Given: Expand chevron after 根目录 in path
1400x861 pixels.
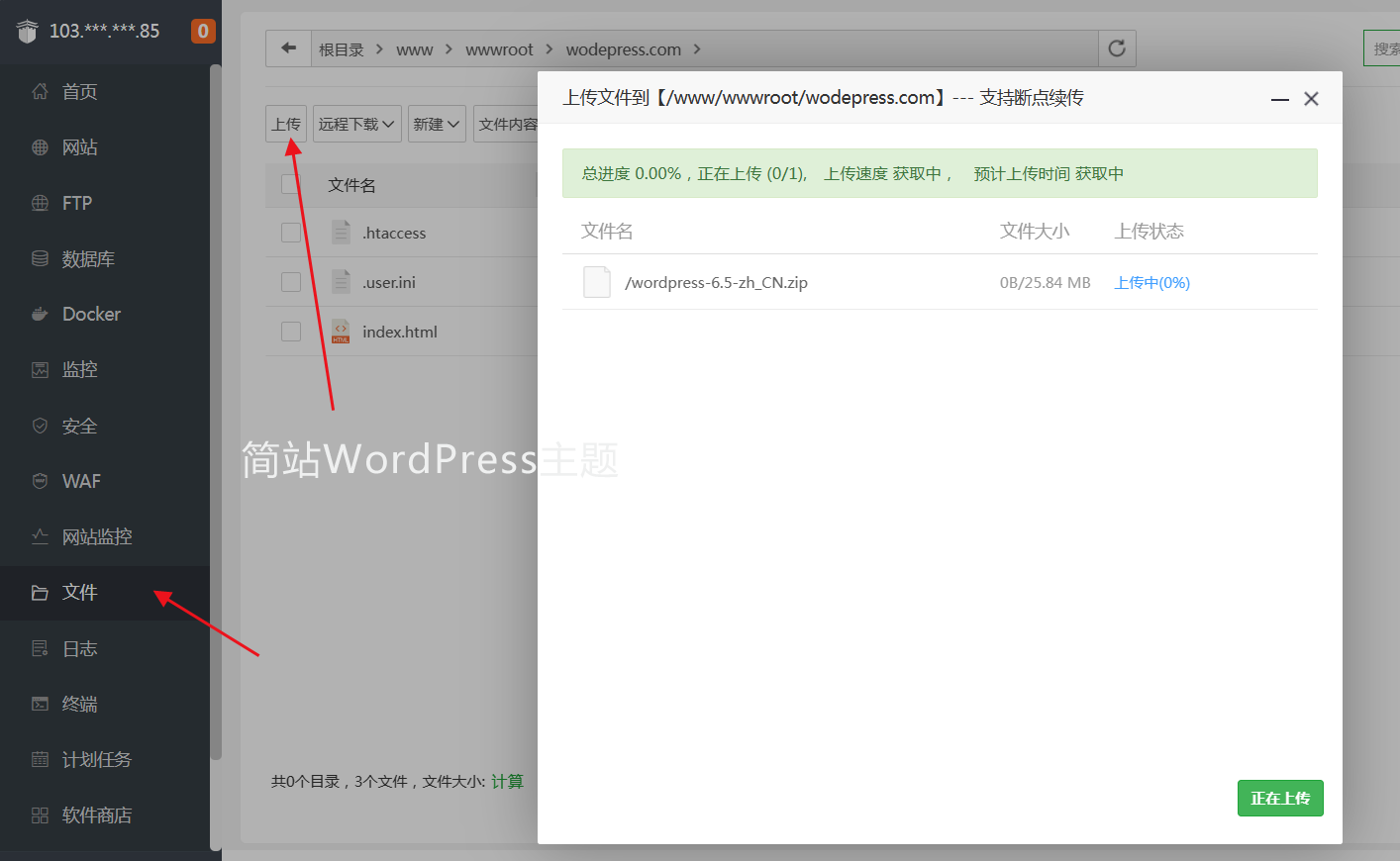Looking at the screenshot, I should click(379, 48).
